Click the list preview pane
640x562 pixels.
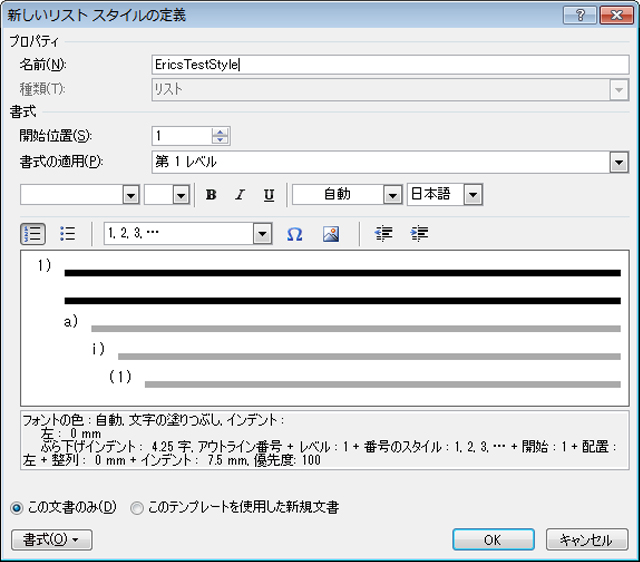click(x=324, y=328)
